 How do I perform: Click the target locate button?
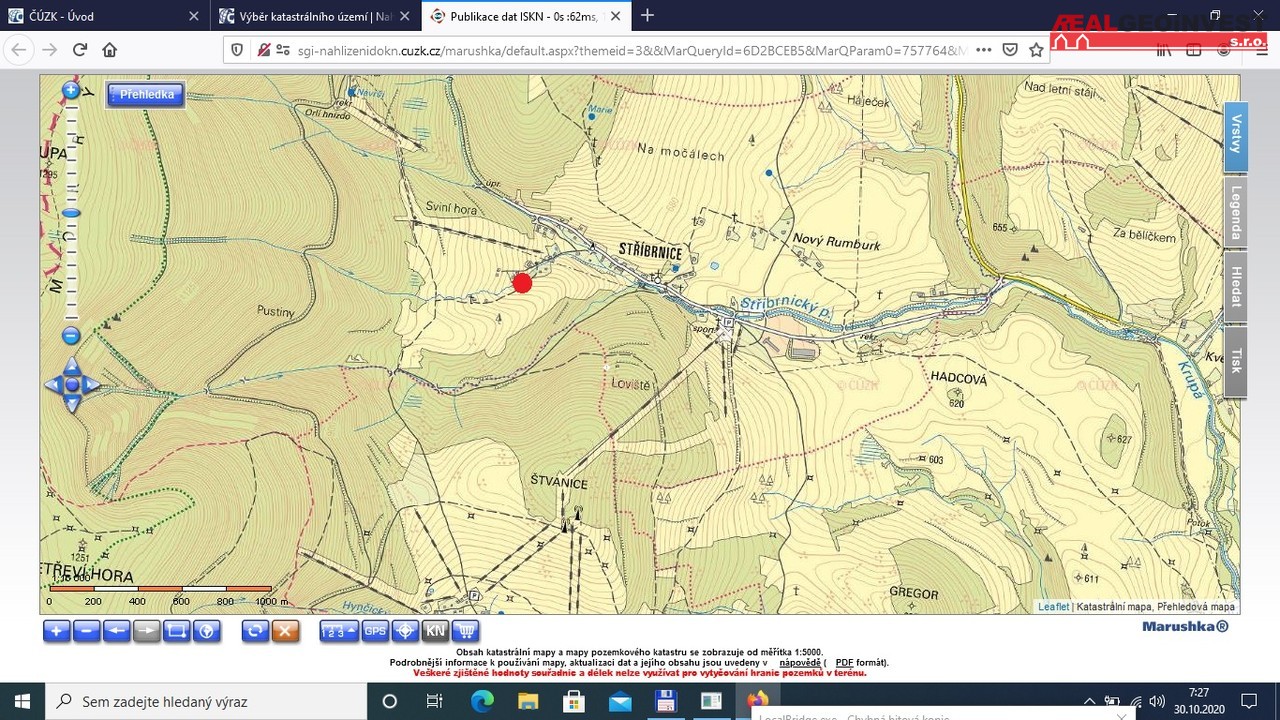(405, 631)
